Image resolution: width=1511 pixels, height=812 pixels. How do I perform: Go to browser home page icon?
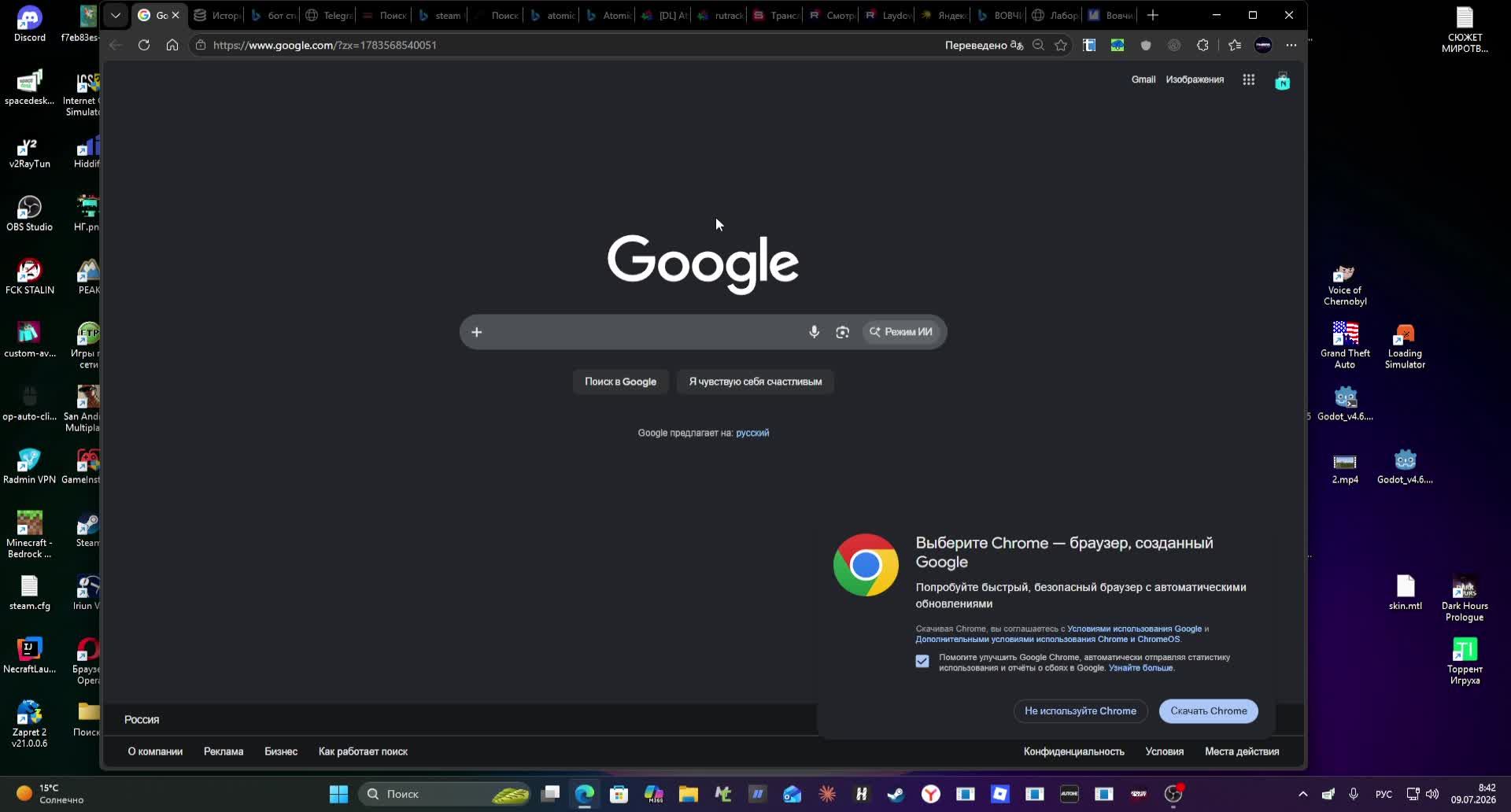[172, 45]
